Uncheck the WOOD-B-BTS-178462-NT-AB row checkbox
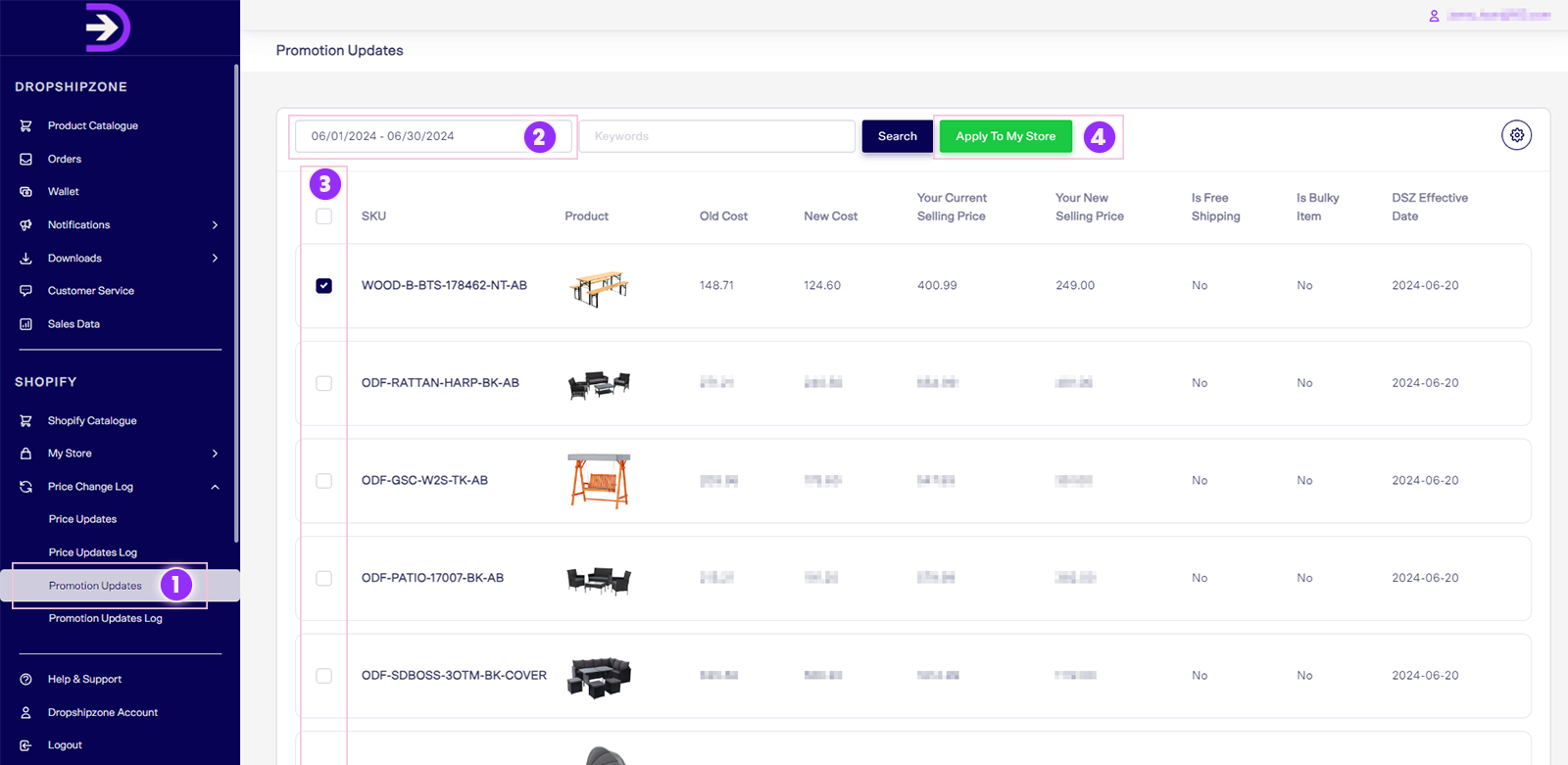The width and height of the screenshot is (1568, 765). coord(324,286)
